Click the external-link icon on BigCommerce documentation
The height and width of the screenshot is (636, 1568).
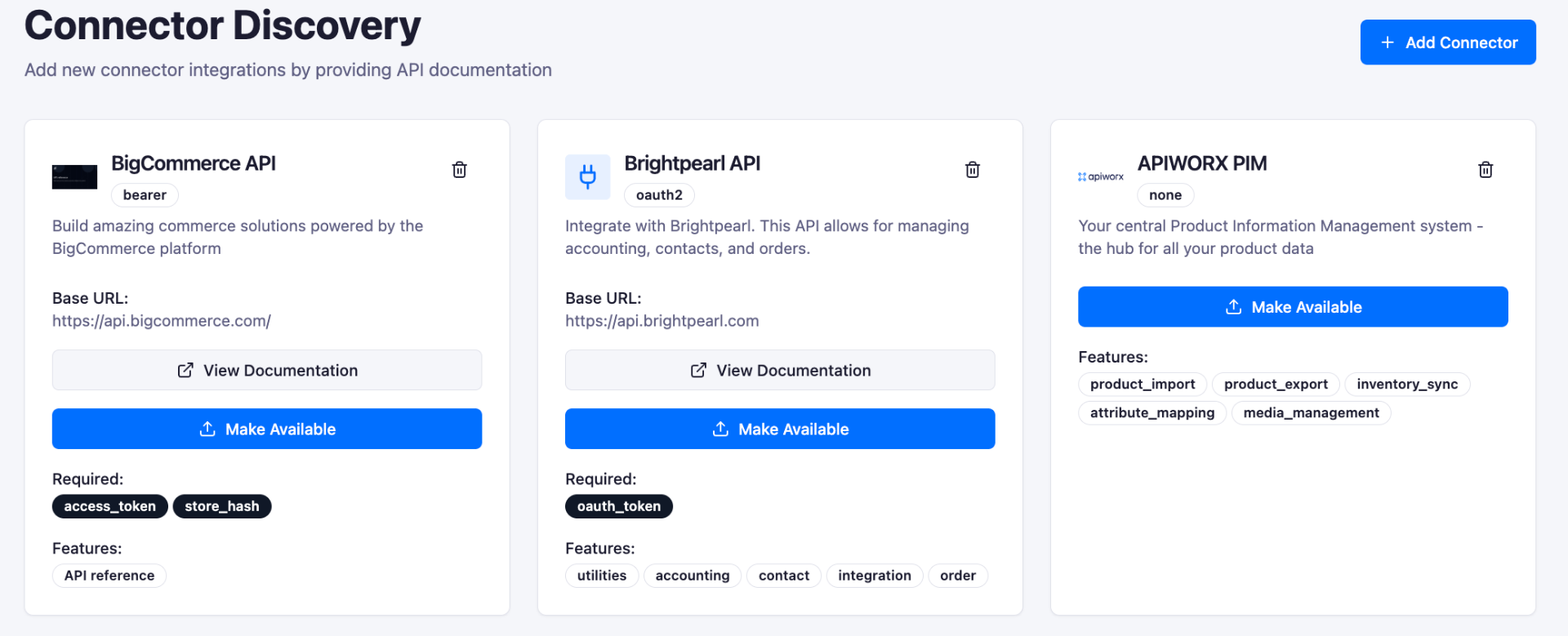pyautogui.click(x=186, y=370)
